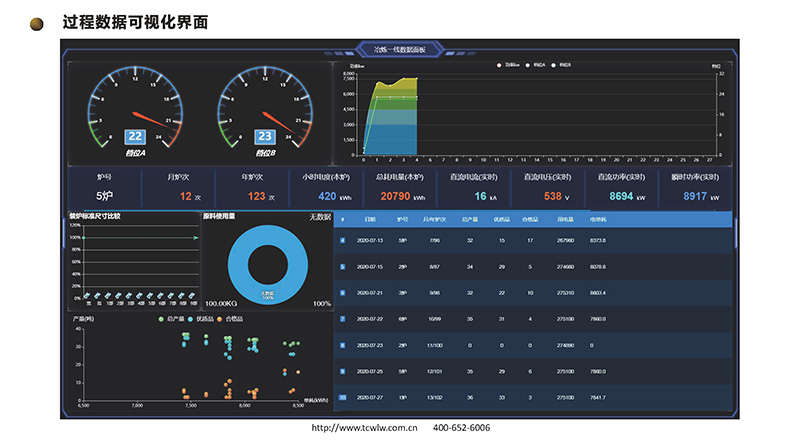800x448 pixels.
Task: Click the 冶炼一线数据面板 title banner
Action: click(399, 49)
